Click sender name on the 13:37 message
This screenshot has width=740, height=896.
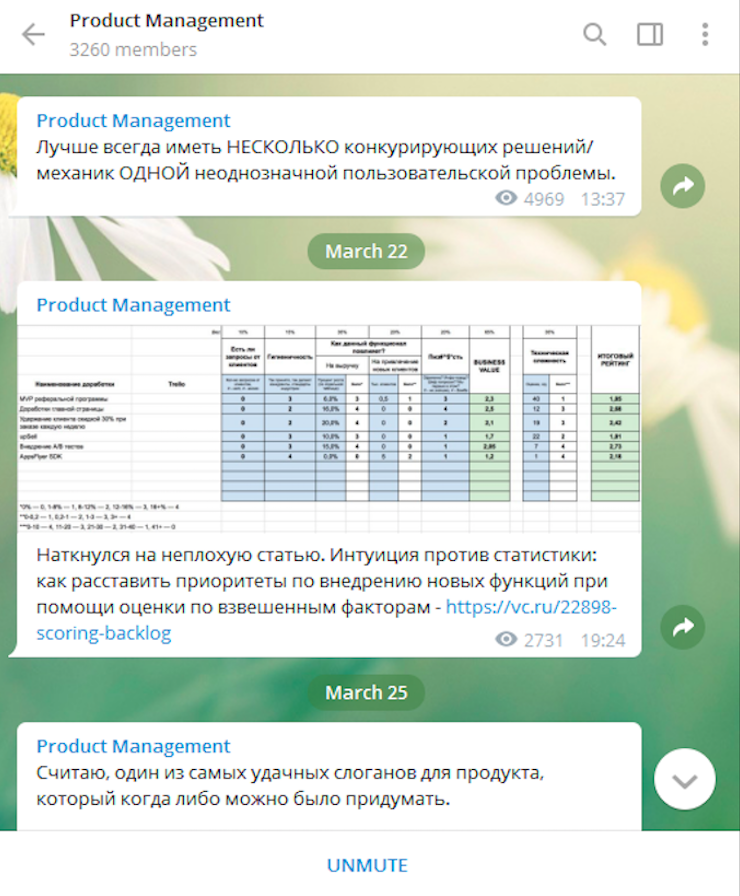coord(133,121)
